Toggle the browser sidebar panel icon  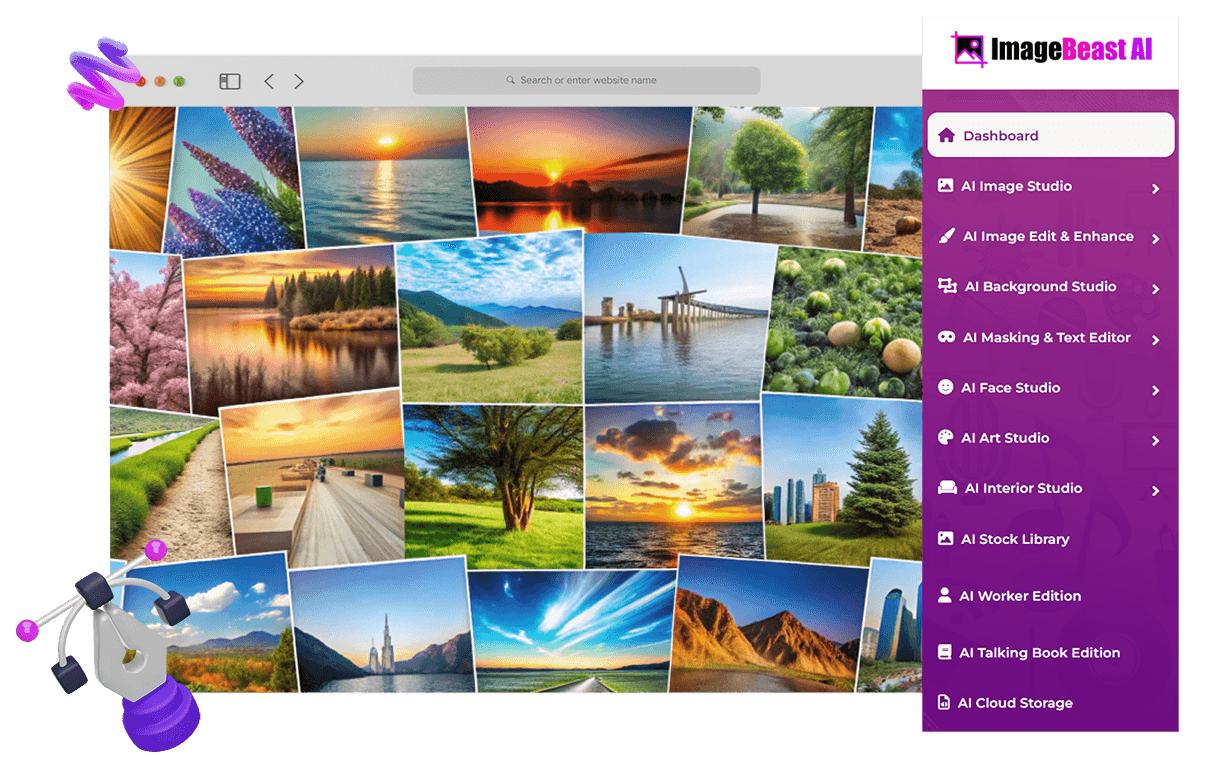click(230, 82)
